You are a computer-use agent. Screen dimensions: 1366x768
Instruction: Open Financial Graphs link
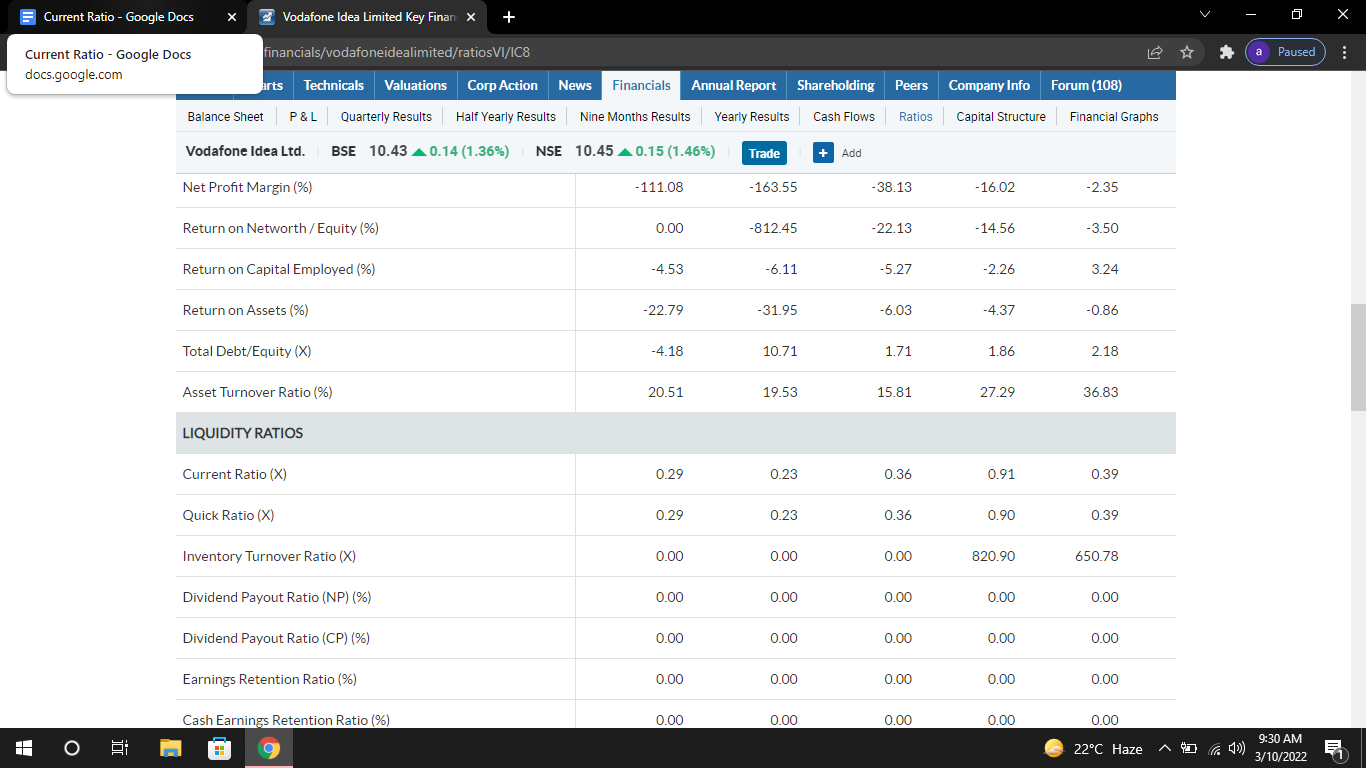tap(1114, 117)
